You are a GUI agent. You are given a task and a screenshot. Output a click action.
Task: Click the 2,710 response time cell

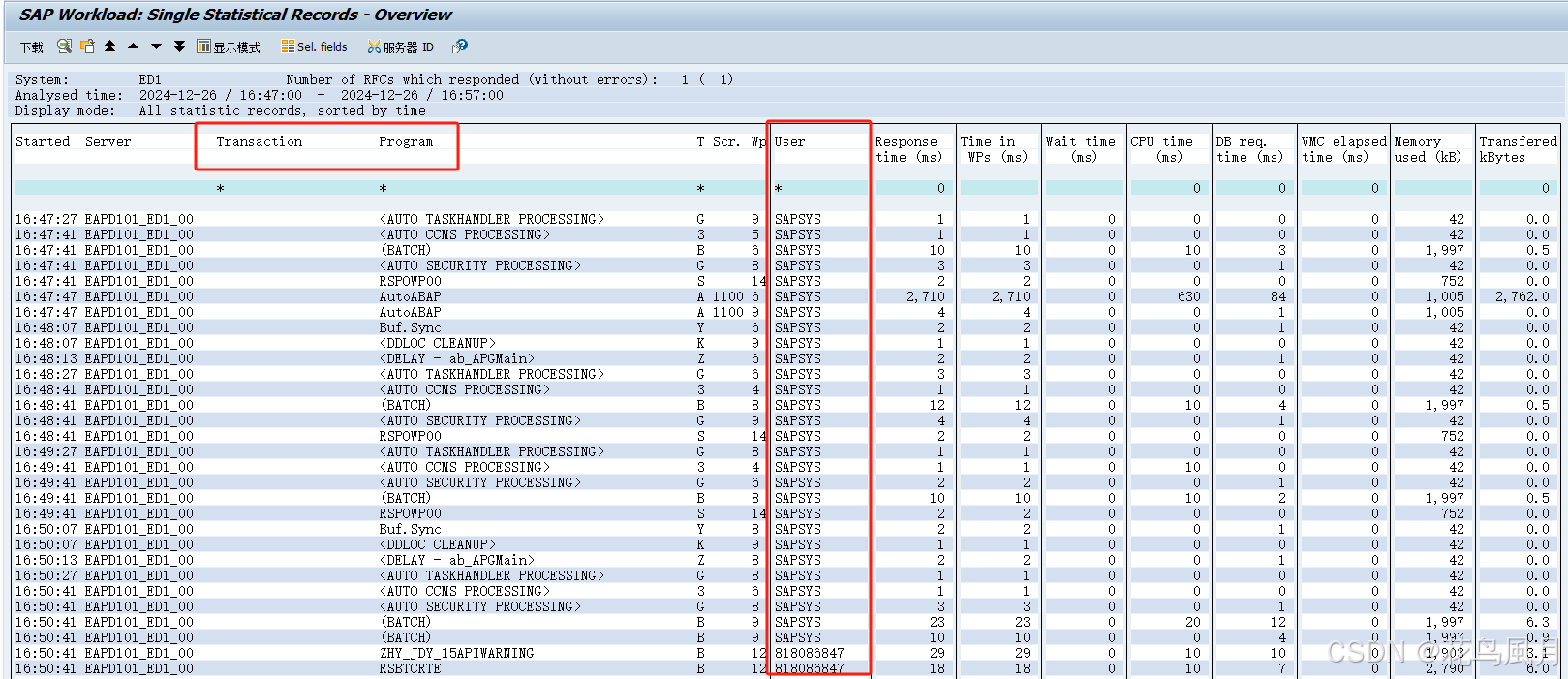point(925,296)
